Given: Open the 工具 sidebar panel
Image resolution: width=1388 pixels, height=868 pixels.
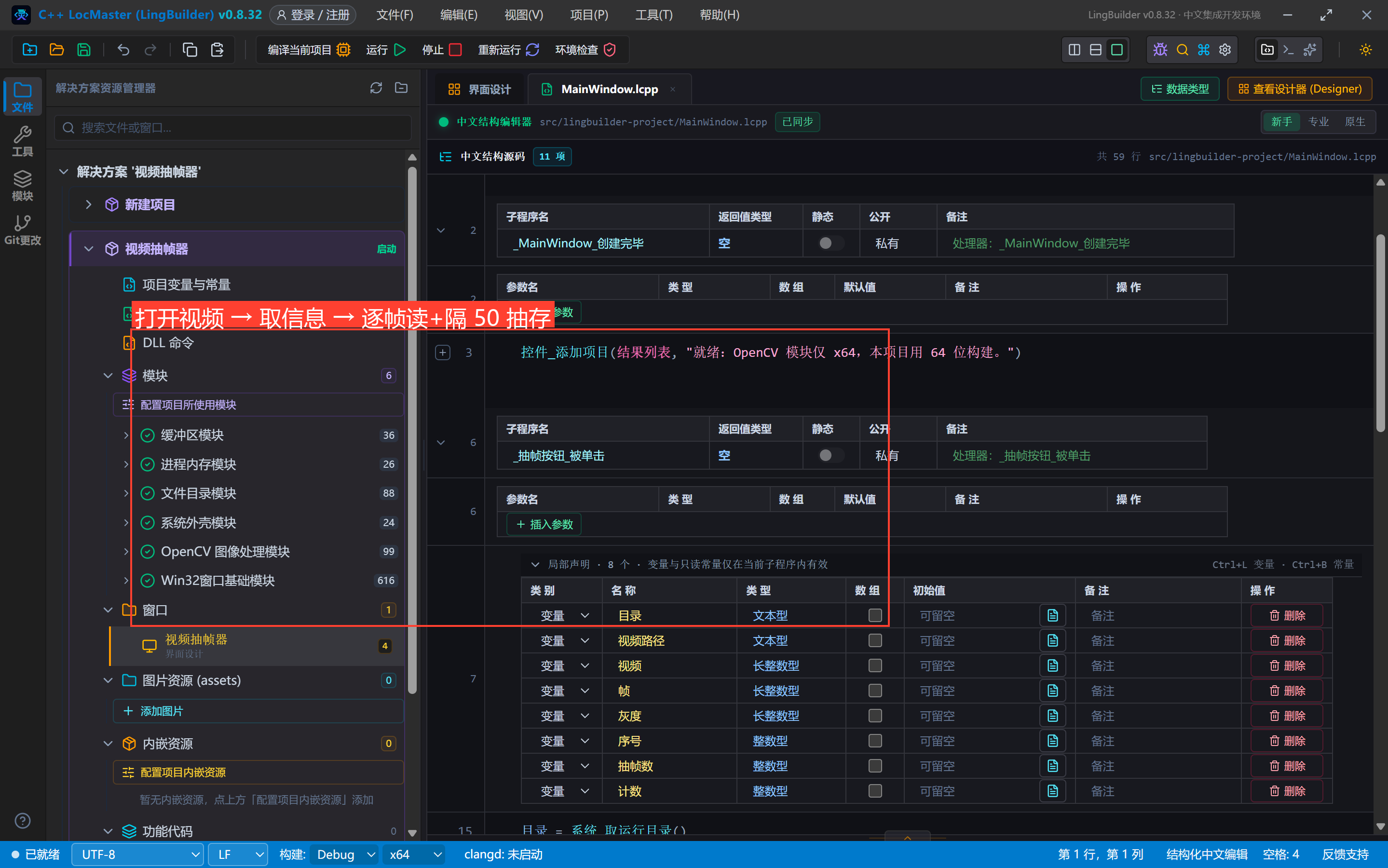Looking at the screenshot, I should (22, 141).
